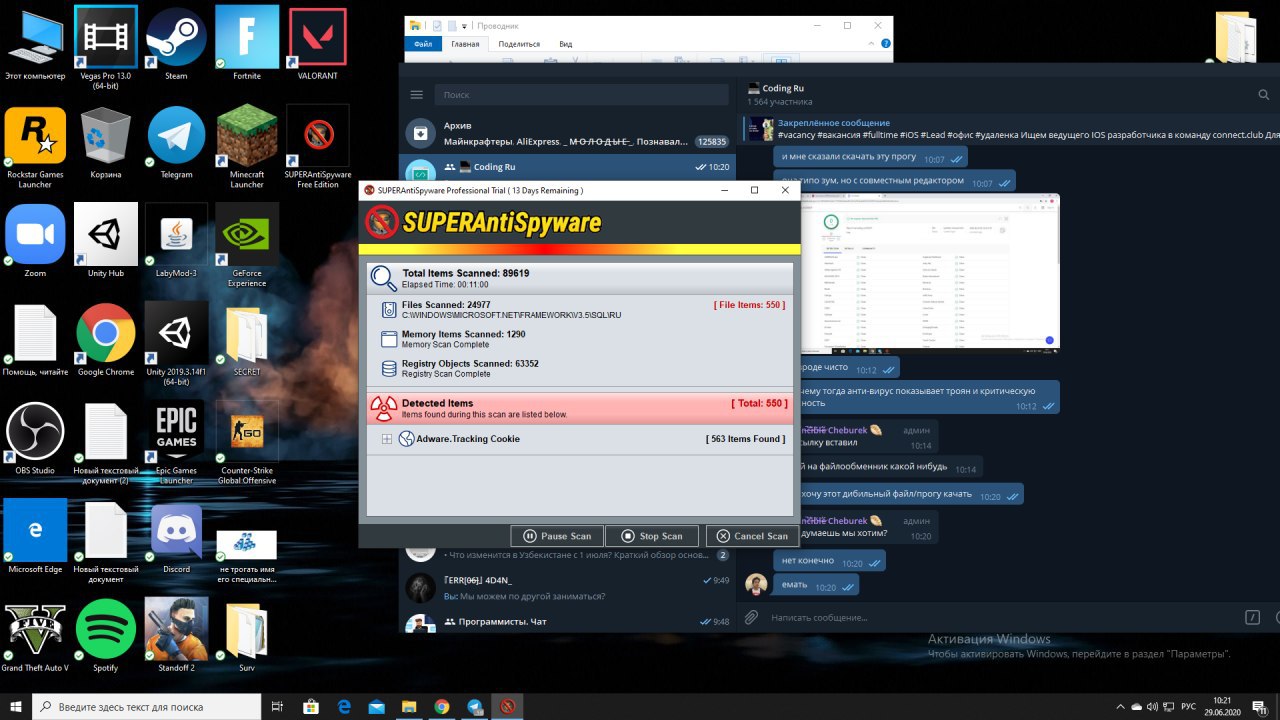Open Программисты. Чат in Telegram list

click(568, 622)
